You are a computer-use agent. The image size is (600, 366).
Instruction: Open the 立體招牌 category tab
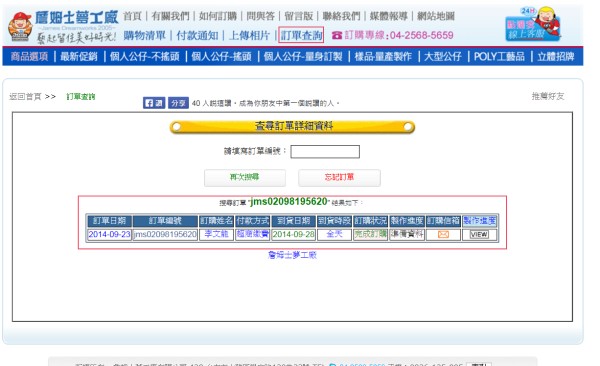556,57
